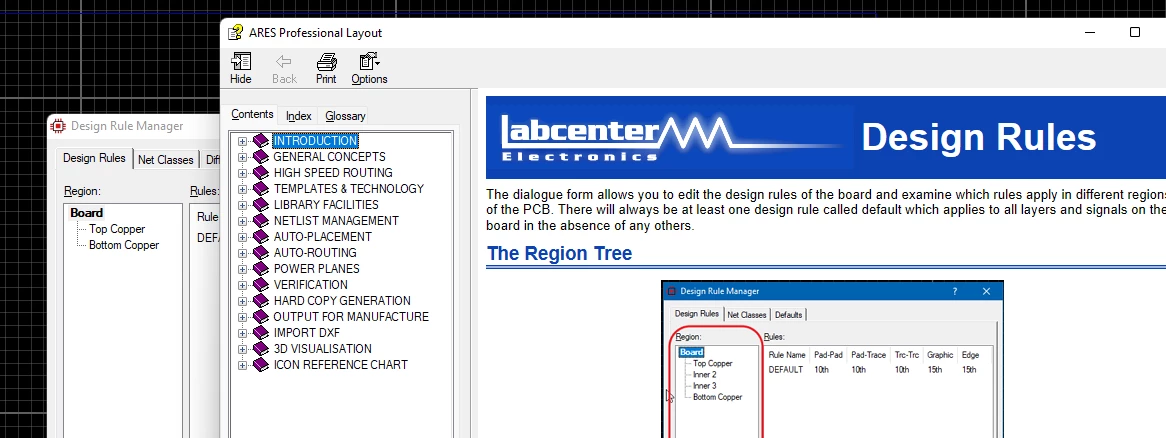Open the GENERAL CONCEPTS topic

pyautogui.click(x=329, y=157)
